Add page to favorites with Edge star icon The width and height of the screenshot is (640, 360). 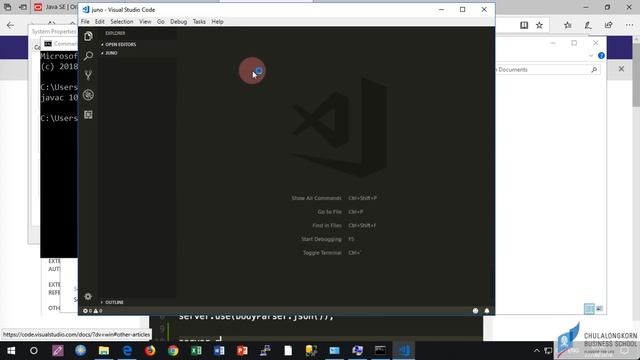539,25
